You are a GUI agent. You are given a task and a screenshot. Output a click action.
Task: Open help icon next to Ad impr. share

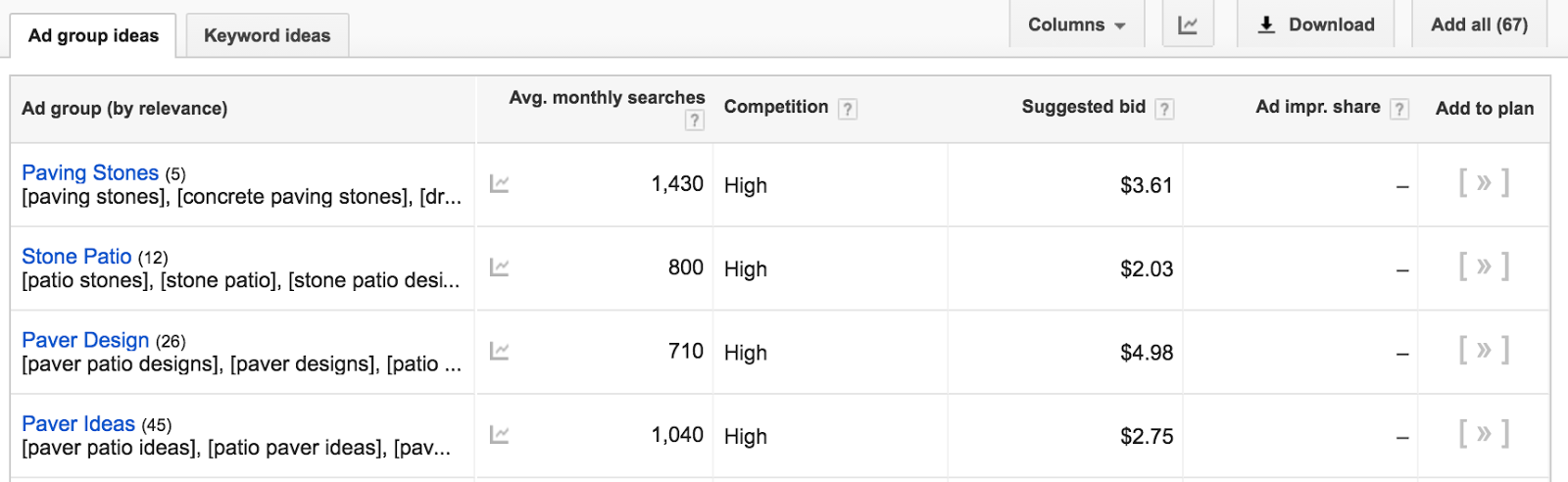(1399, 109)
